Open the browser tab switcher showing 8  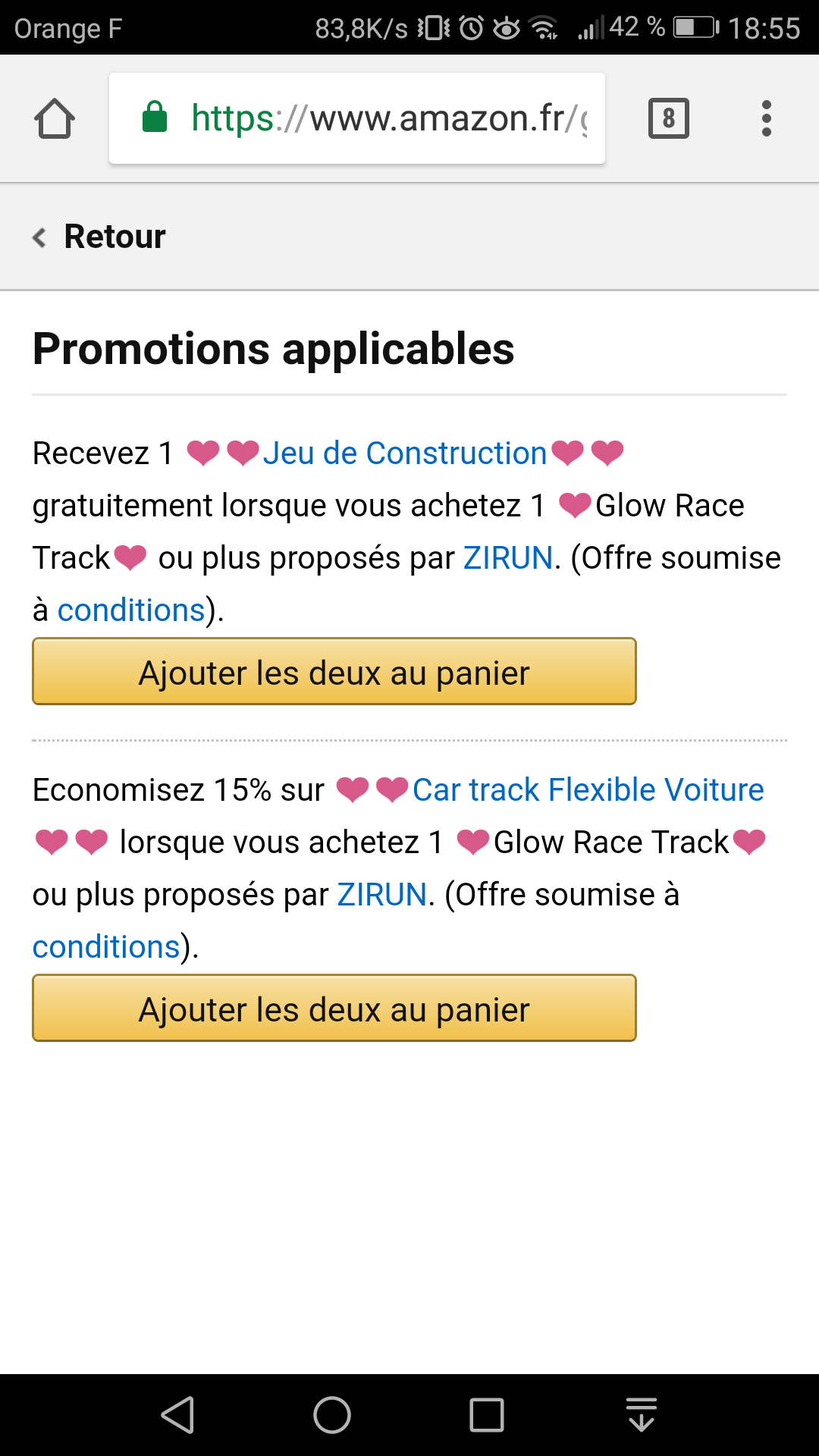tap(668, 119)
